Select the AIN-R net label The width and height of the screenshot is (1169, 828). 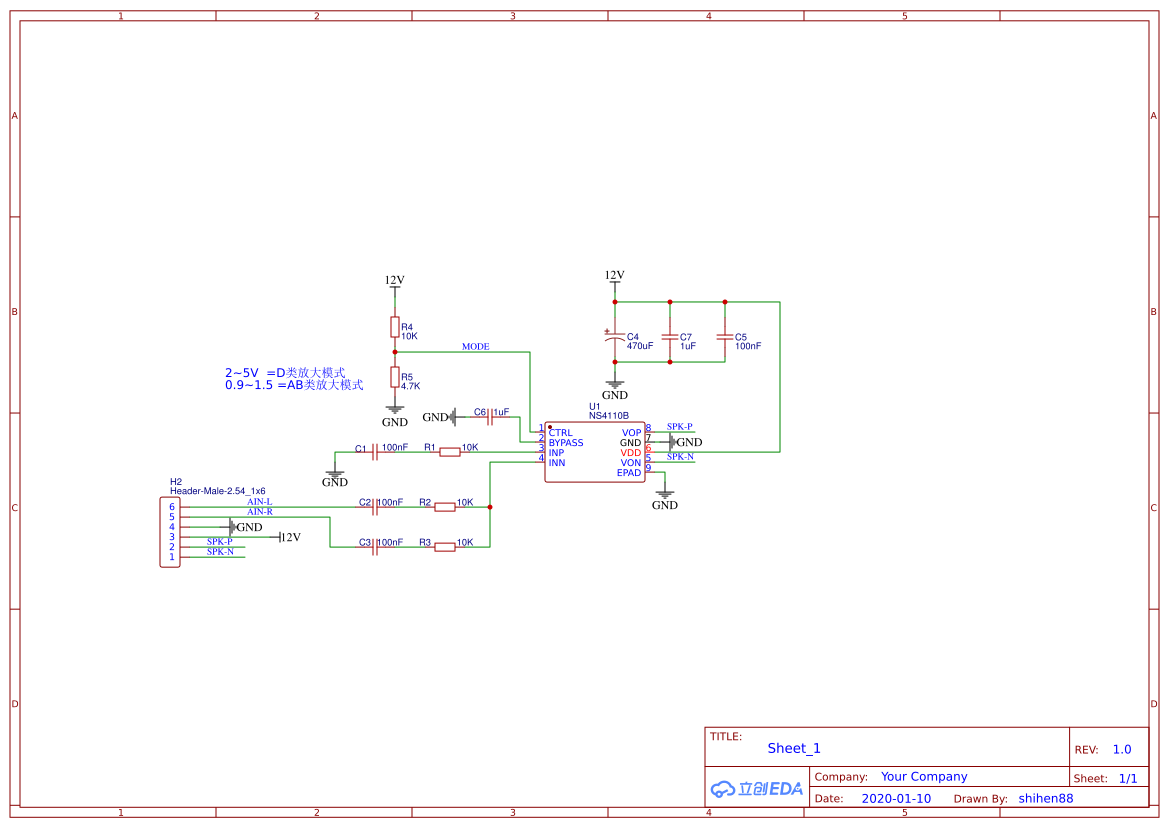(260, 511)
